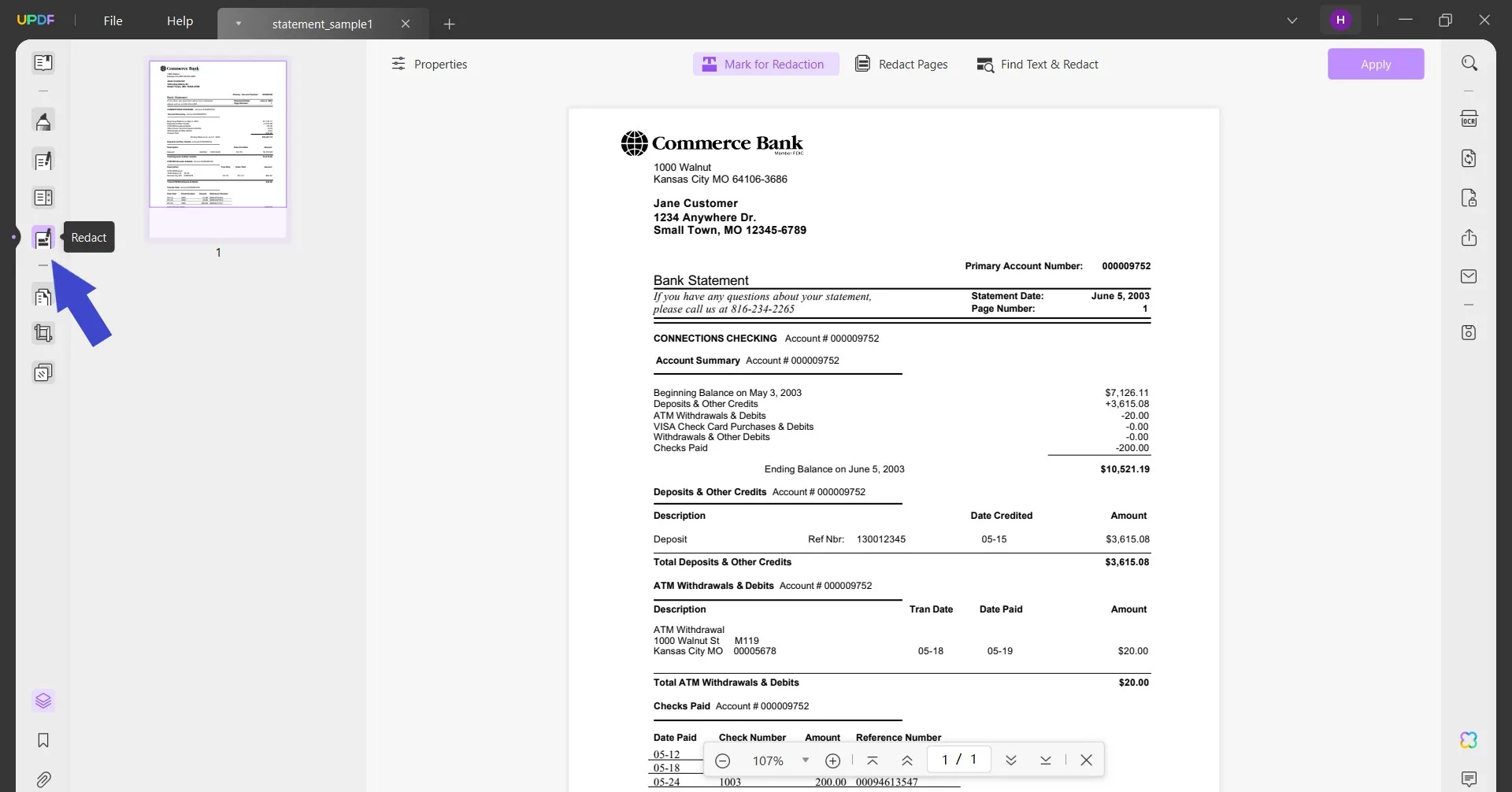Open the Organize Pages tool
The width and height of the screenshot is (1512, 792).
[43, 297]
